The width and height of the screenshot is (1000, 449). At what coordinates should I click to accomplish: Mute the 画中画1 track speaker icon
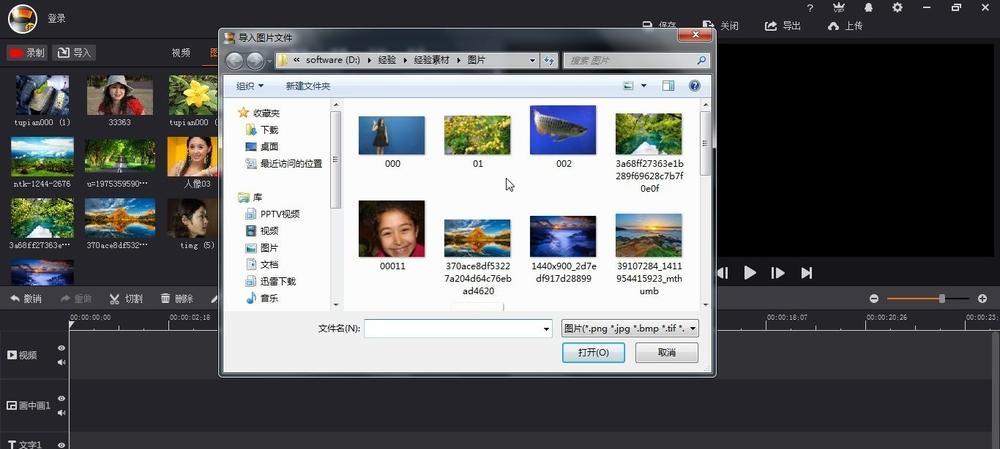tap(61, 413)
